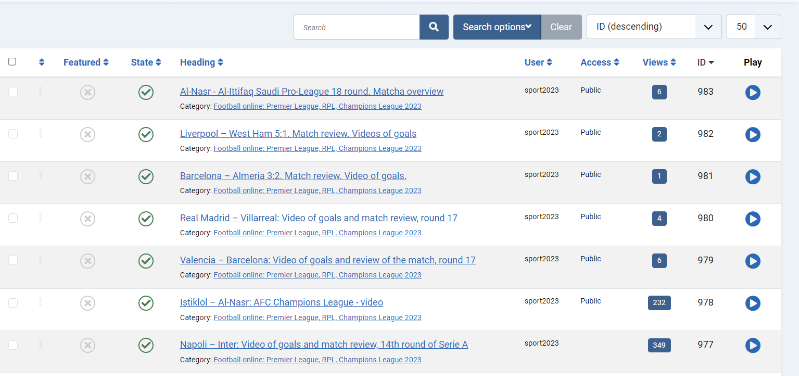The width and height of the screenshot is (799, 376).
Task: Check the box for Valencia – Barcelona row
Action: click(13, 260)
